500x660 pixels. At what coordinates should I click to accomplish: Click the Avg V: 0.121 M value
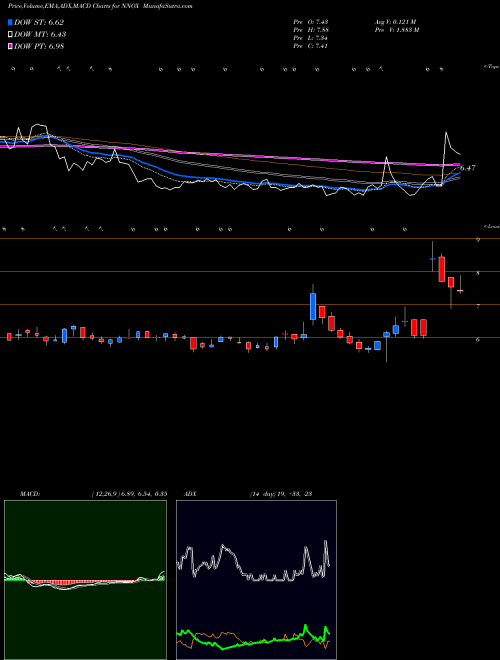pos(395,21)
